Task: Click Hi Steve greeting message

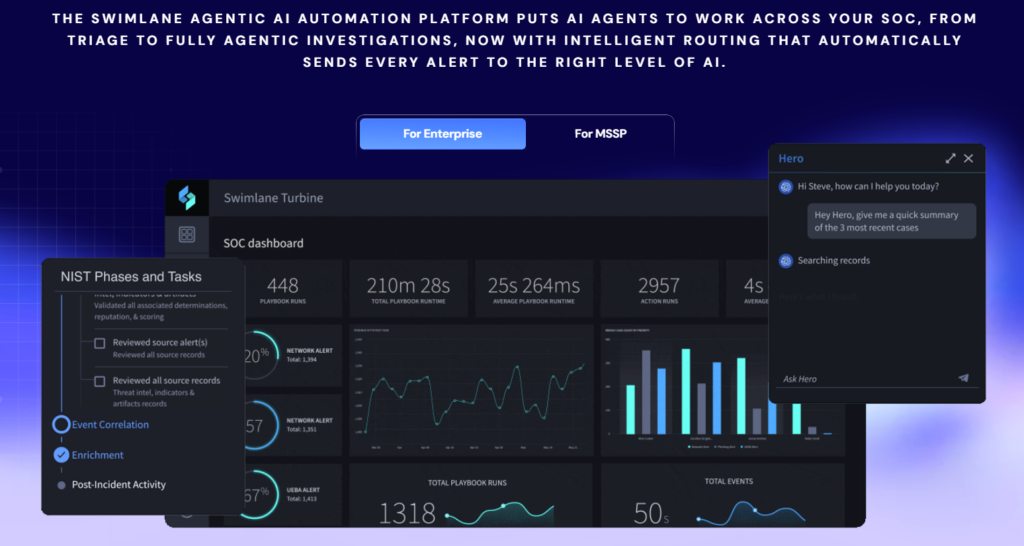Action: pyautogui.click(x=868, y=187)
